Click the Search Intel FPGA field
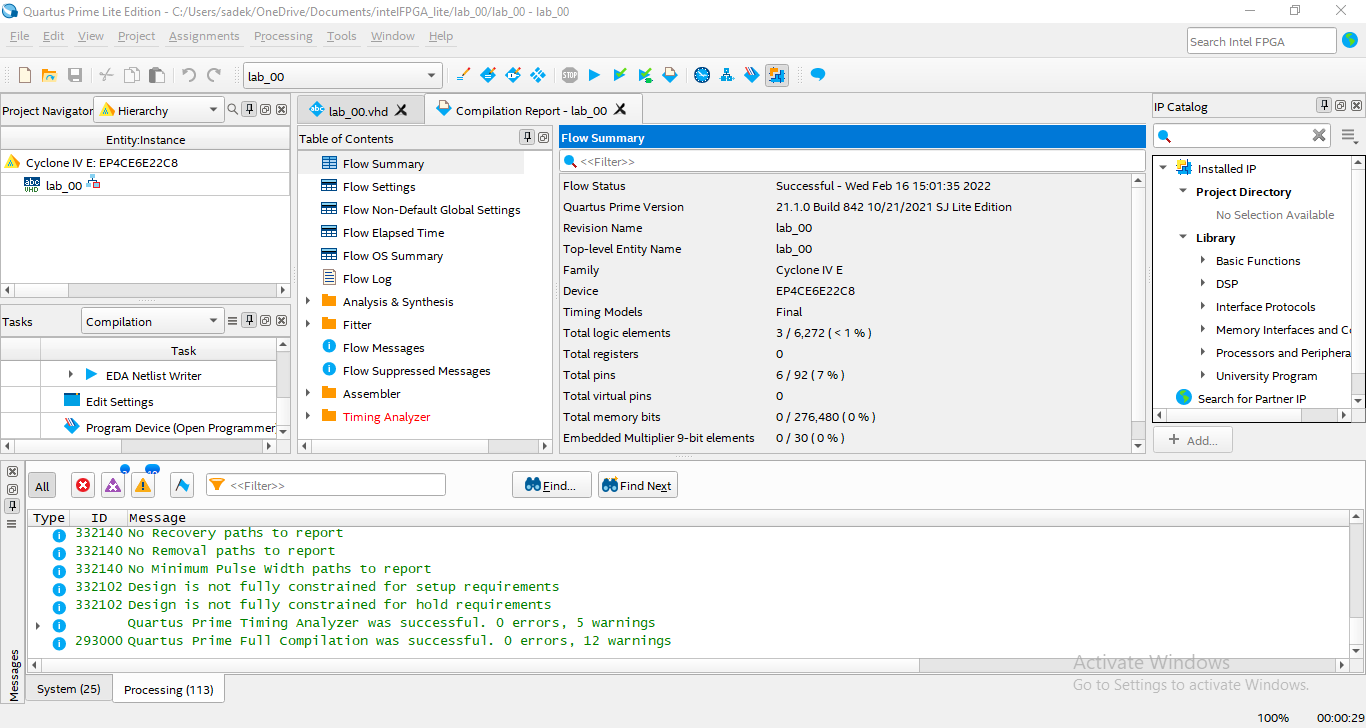The width and height of the screenshot is (1366, 728). click(x=1261, y=41)
